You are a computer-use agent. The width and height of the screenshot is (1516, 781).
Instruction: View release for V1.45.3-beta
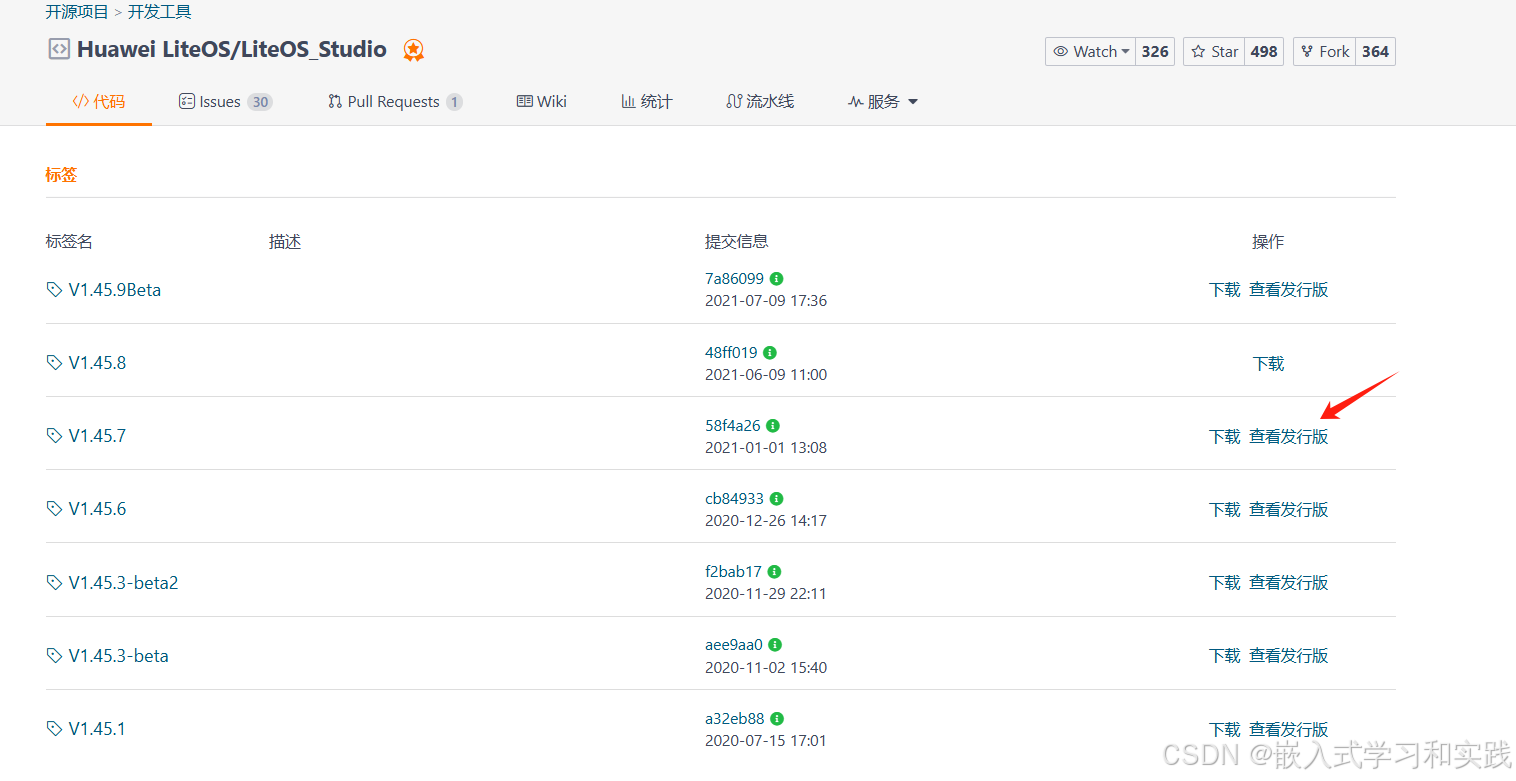click(x=1289, y=656)
